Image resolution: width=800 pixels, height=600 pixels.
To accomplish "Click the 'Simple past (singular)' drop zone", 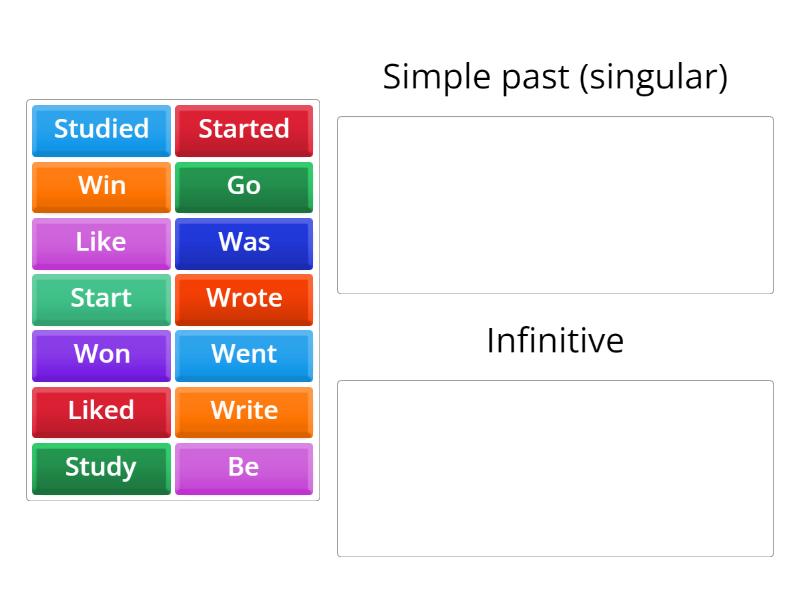I will 556,204.
